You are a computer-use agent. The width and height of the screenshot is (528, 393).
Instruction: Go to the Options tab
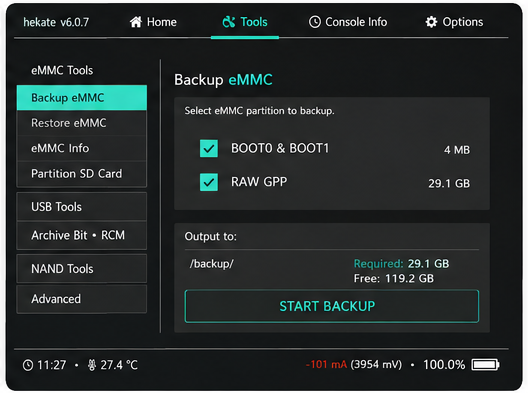tap(454, 22)
